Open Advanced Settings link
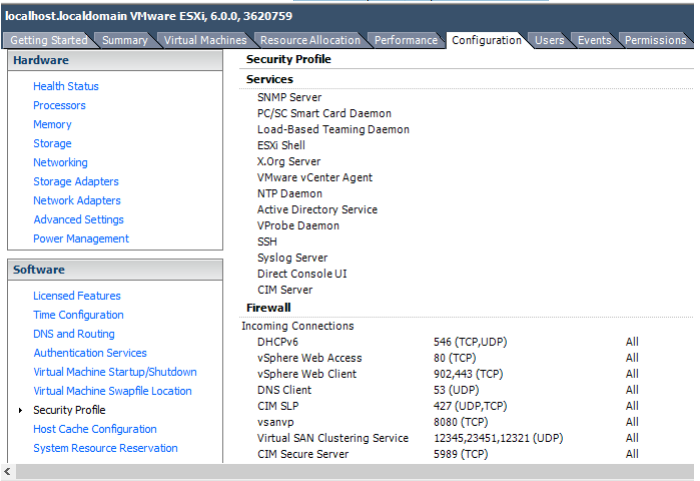 [x=79, y=220]
